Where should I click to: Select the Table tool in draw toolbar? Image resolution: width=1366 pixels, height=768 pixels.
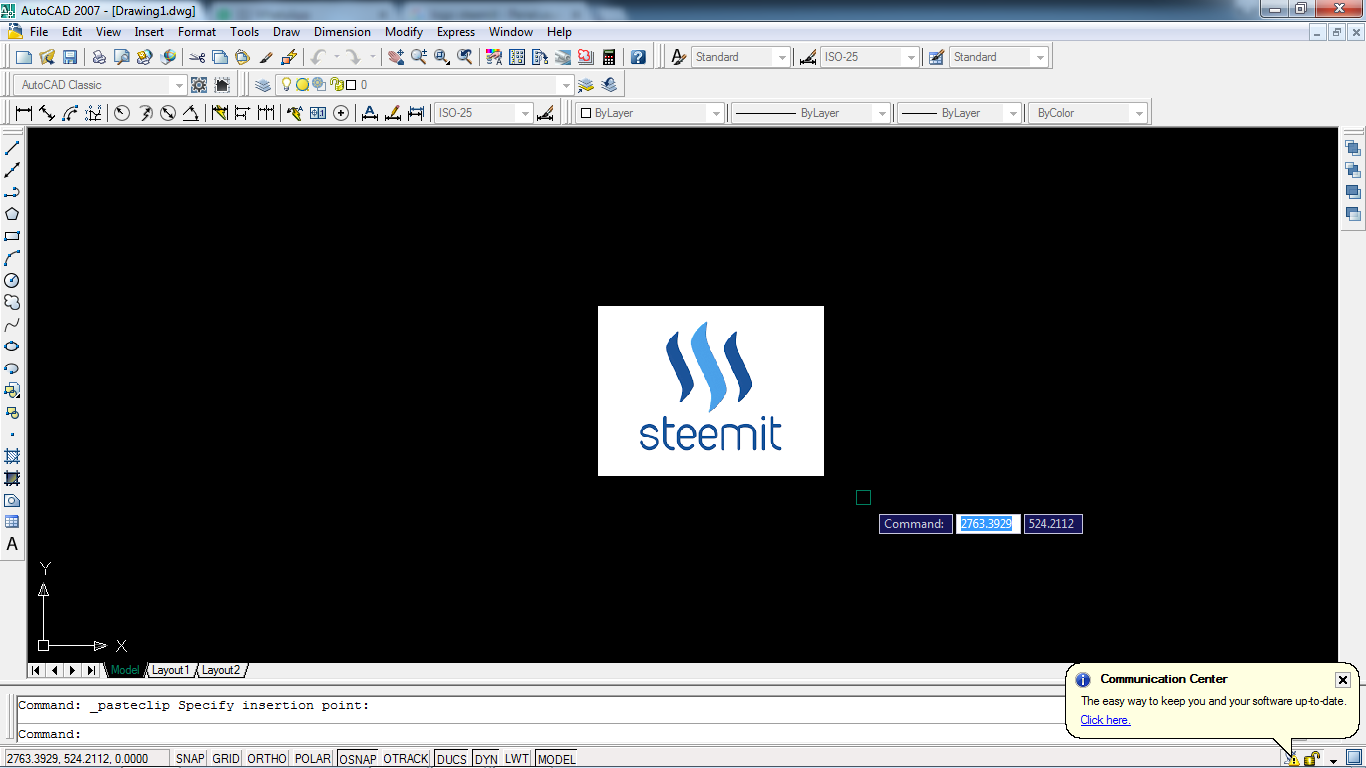click(12, 522)
